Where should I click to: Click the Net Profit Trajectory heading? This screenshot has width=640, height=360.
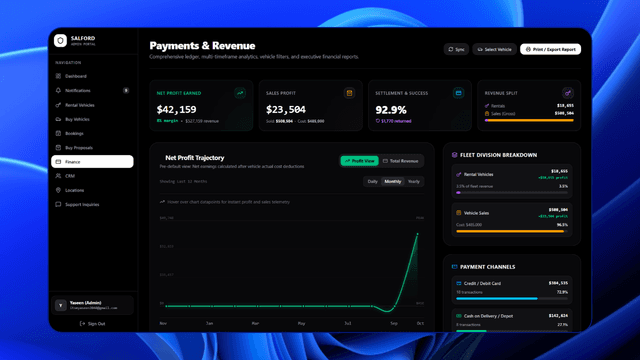point(195,158)
